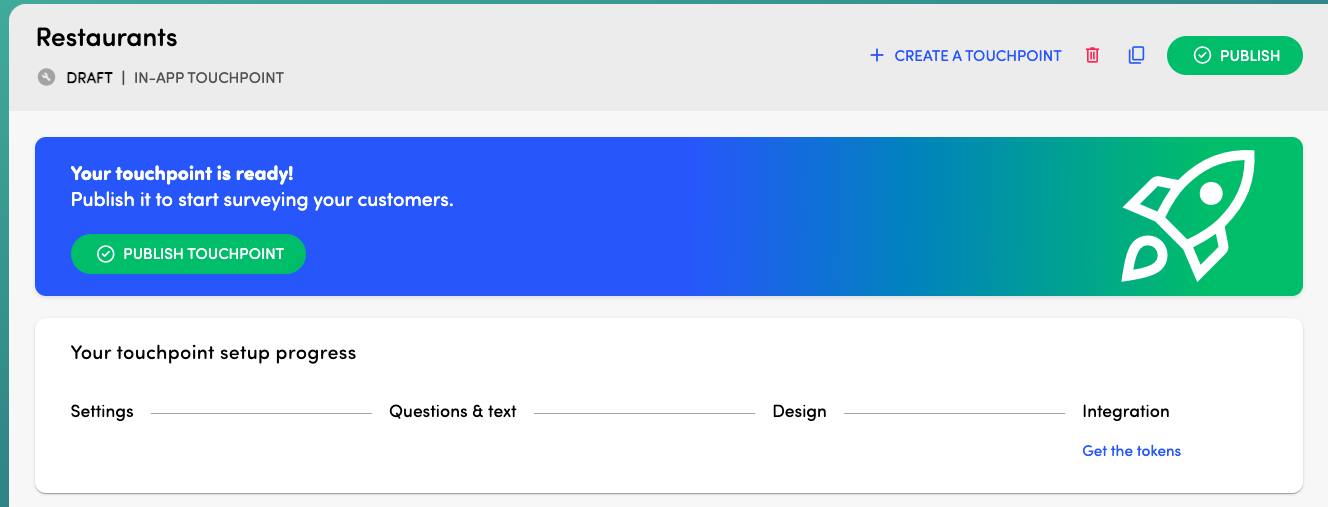
Task: Click the IN-APP TOUCHPOINT type label
Action: [208, 78]
